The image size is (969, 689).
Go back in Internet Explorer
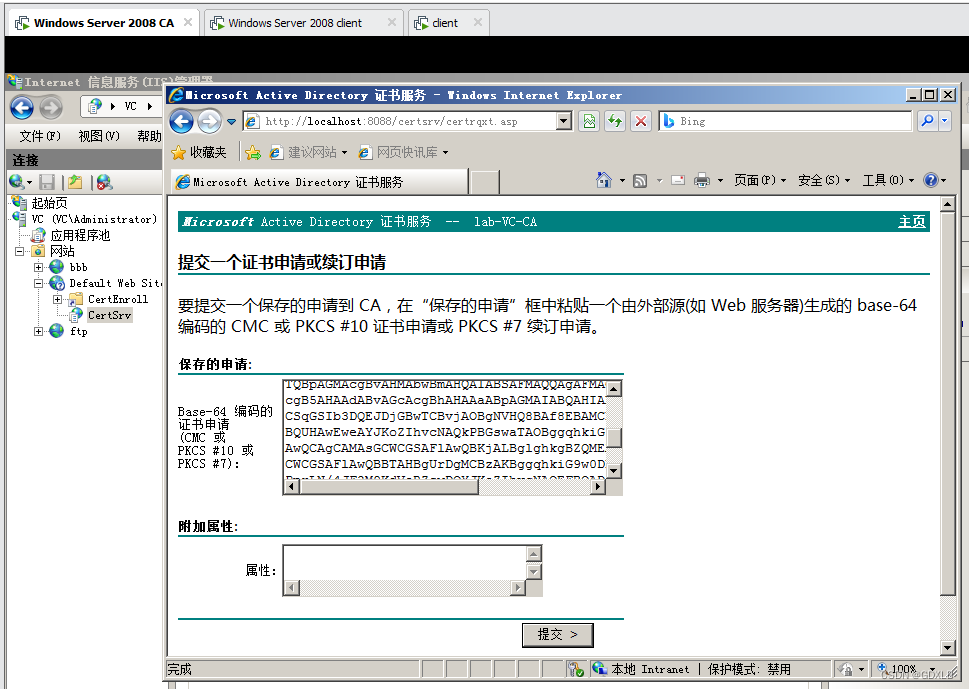(x=182, y=121)
